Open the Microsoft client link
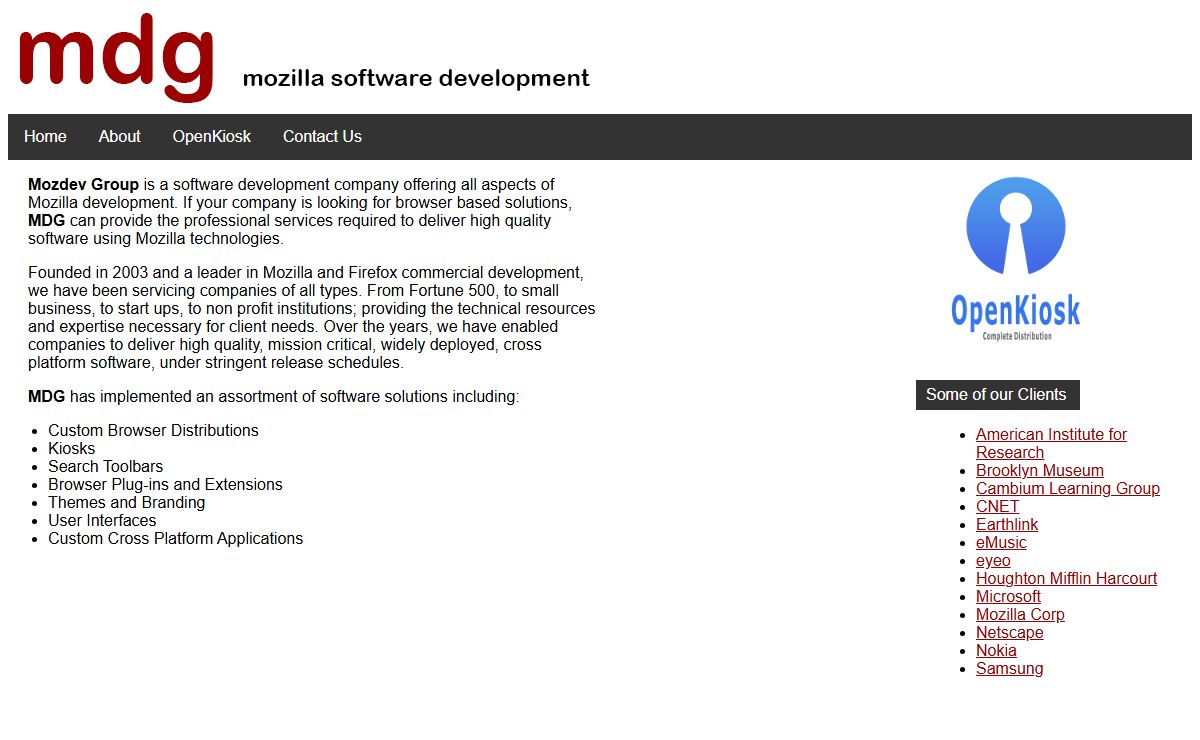Image resolution: width=1200 pixels, height=740 pixels. [x=1008, y=596]
